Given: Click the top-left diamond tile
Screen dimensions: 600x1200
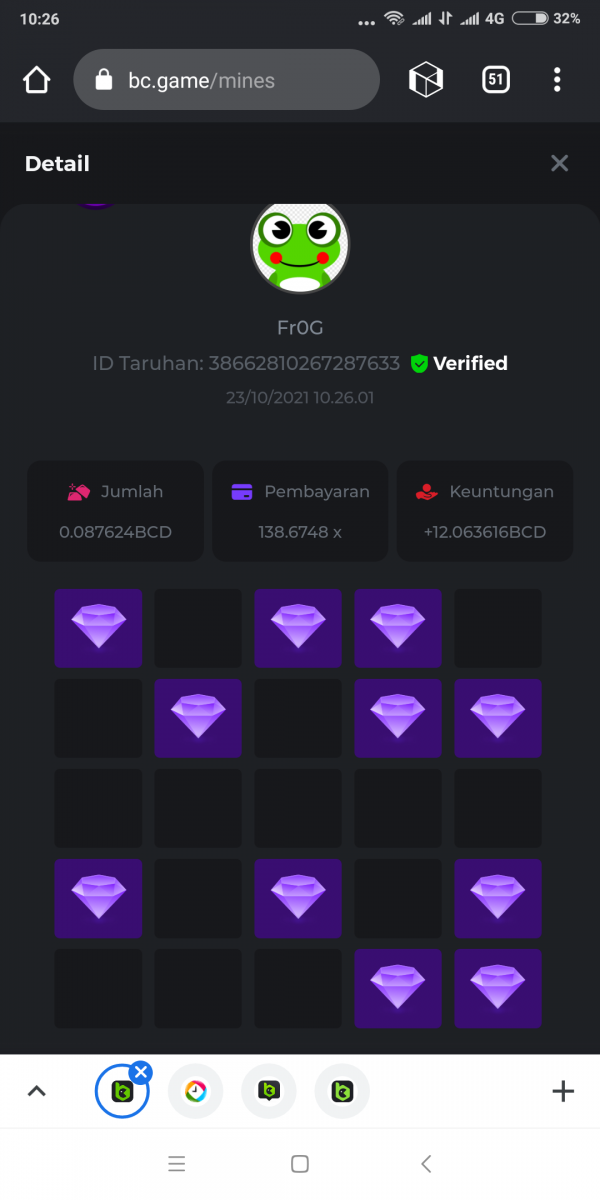Looking at the screenshot, I should tap(98, 628).
